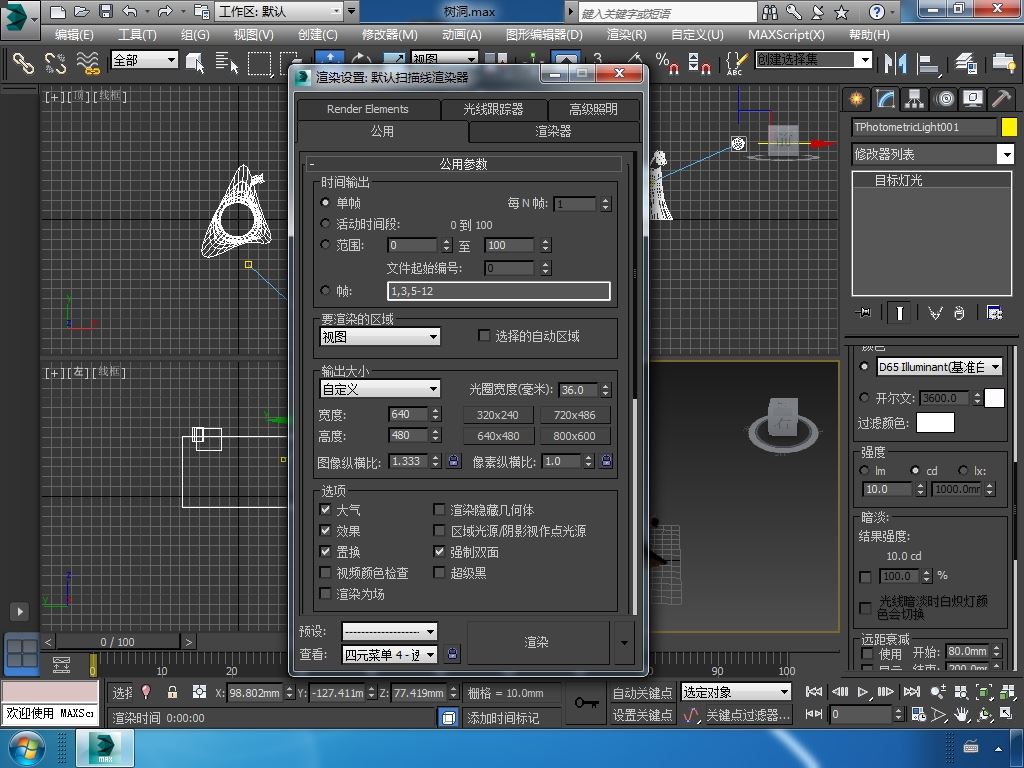
Task: Enable the 渲染隐藏几何体 checkbox
Action: coord(439,510)
